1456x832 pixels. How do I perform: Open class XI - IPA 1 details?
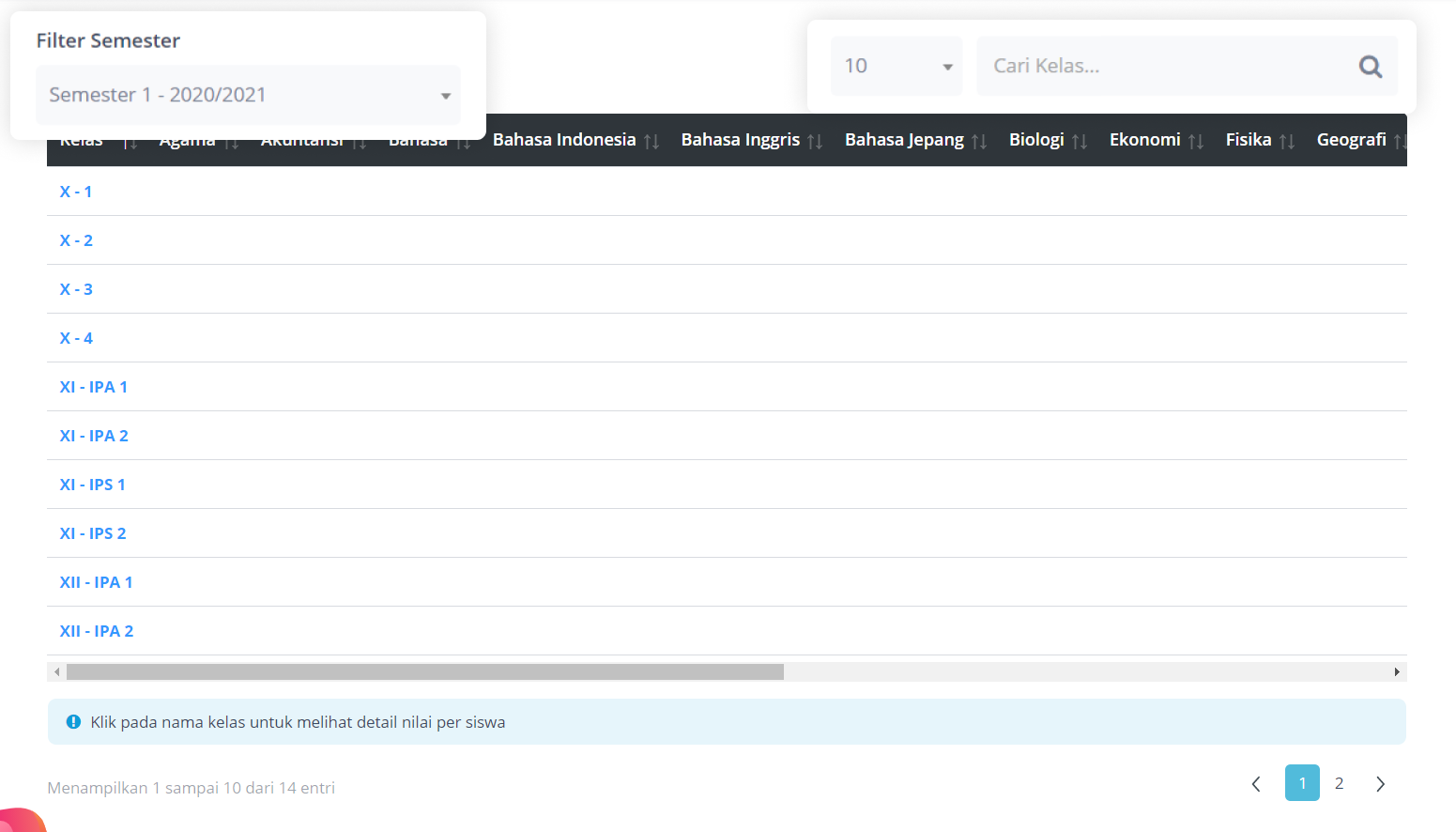[x=94, y=387]
